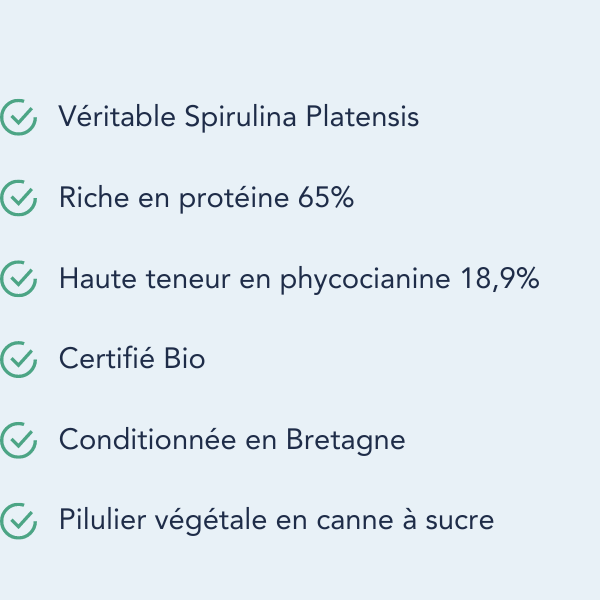600x600 pixels.
Task: Select the "Certifié Bio" label
Action: tap(132, 359)
